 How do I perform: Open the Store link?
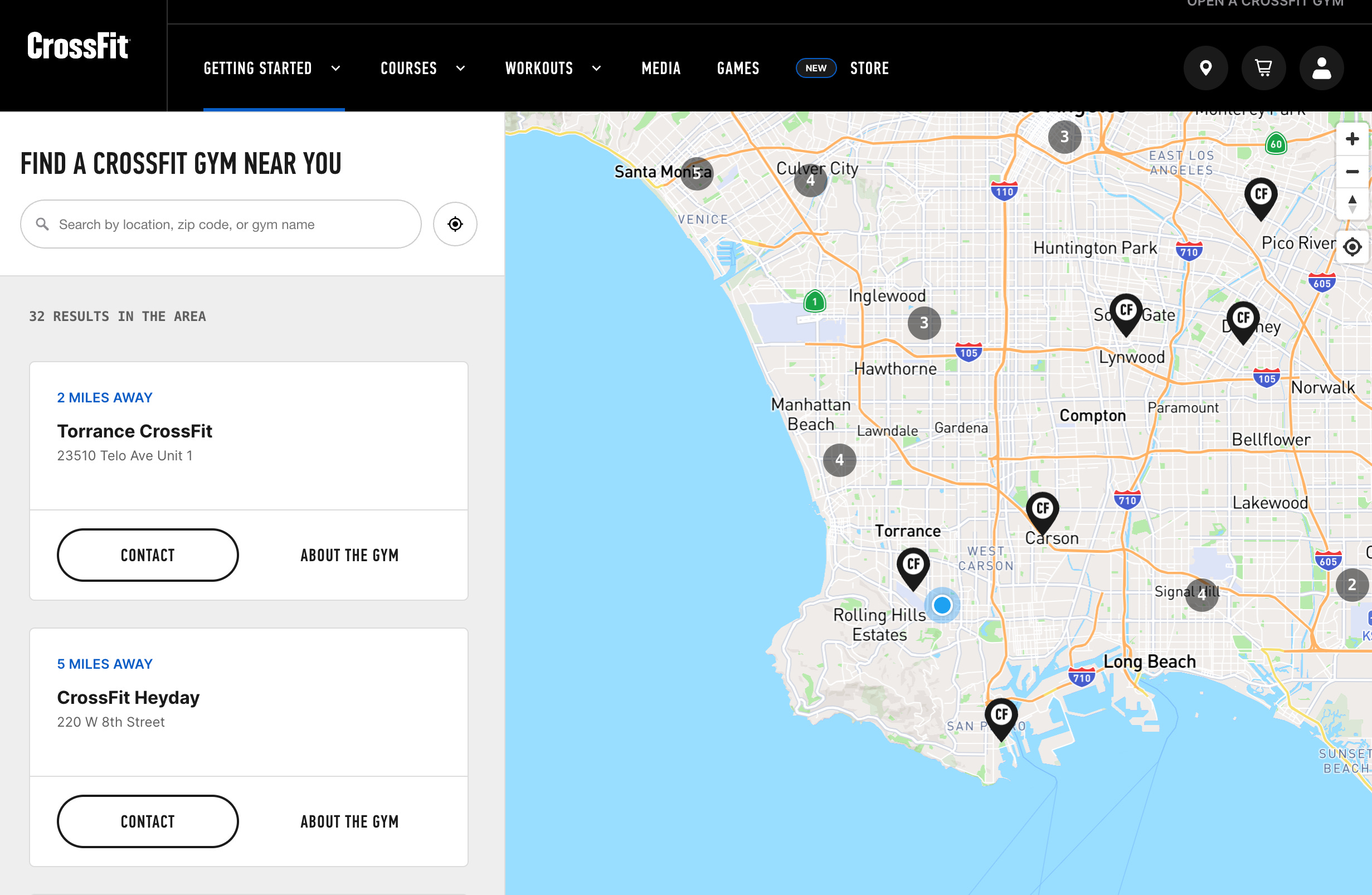(869, 68)
